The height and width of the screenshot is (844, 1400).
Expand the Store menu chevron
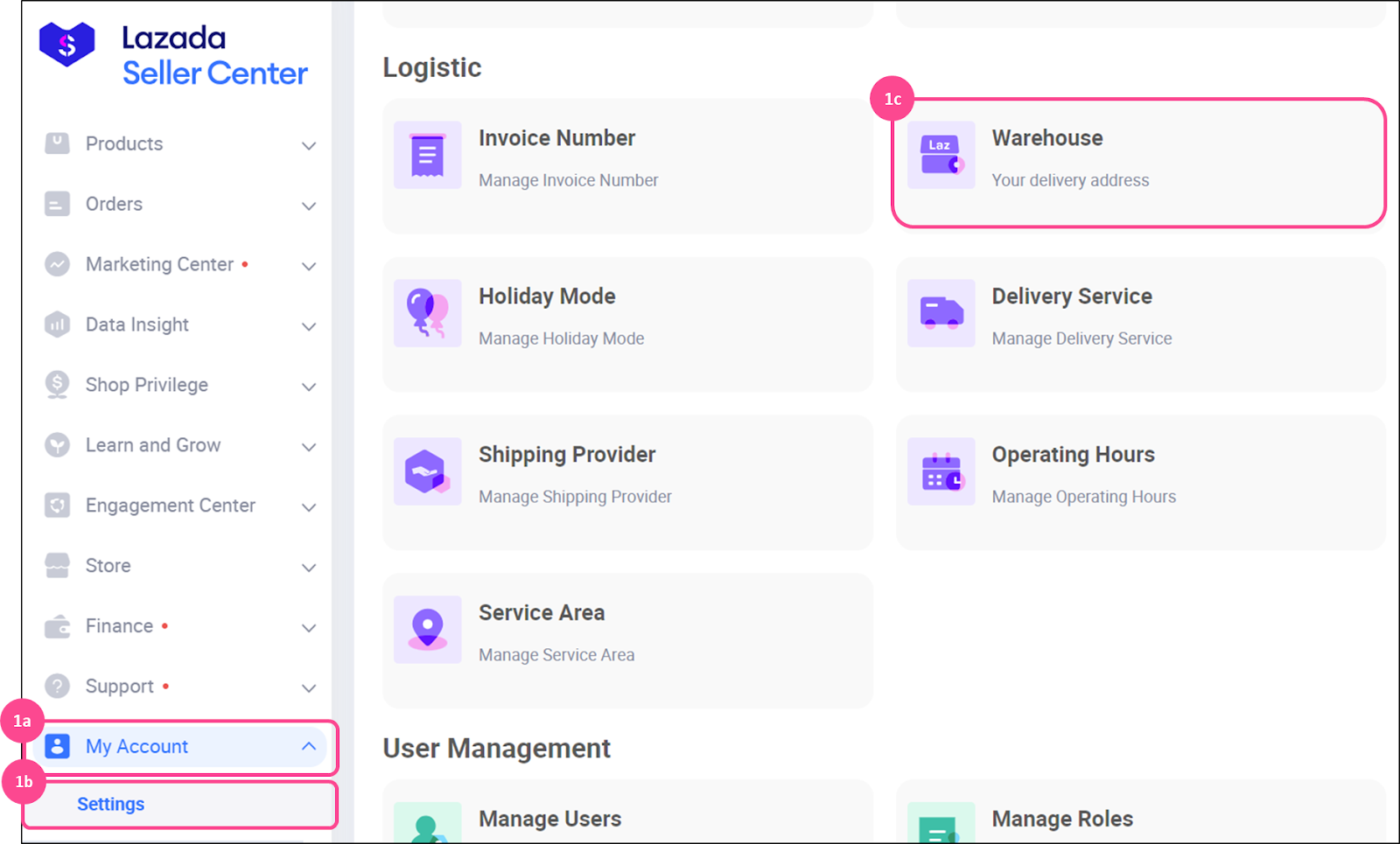coord(309,568)
